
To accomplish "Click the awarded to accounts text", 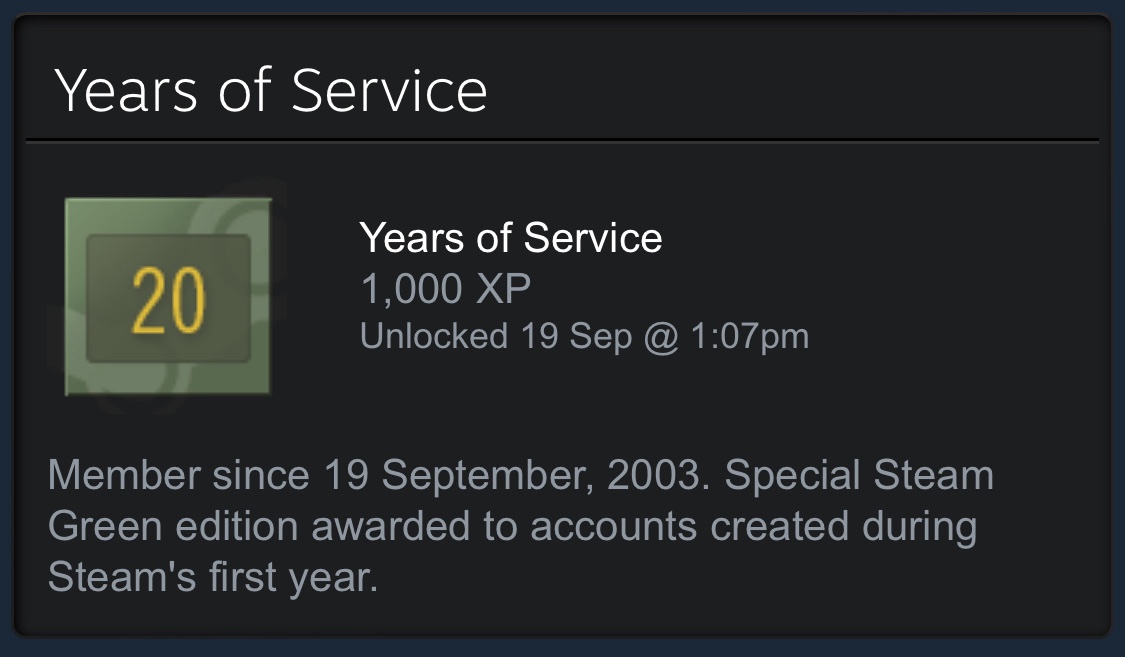I will (x=491, y=527).
